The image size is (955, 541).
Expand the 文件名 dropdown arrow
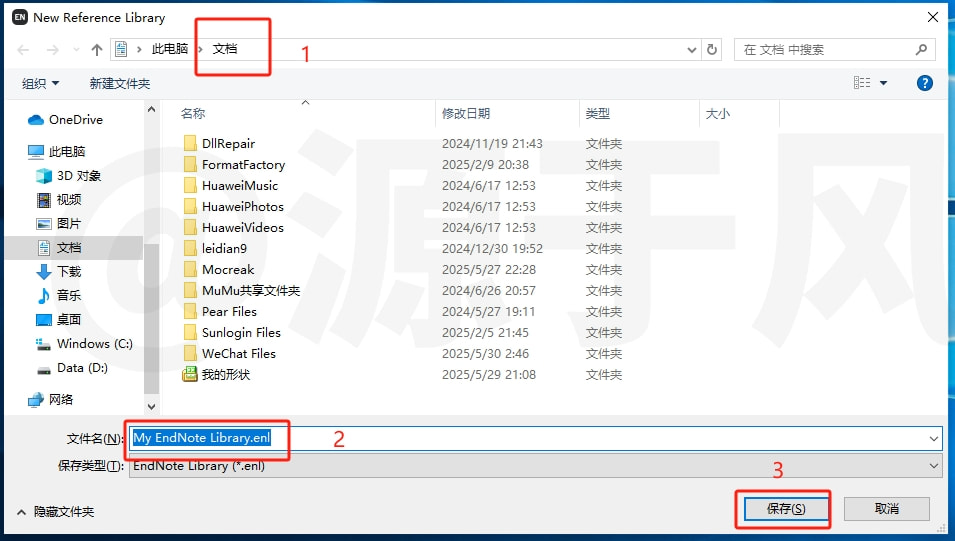[934, 439]
